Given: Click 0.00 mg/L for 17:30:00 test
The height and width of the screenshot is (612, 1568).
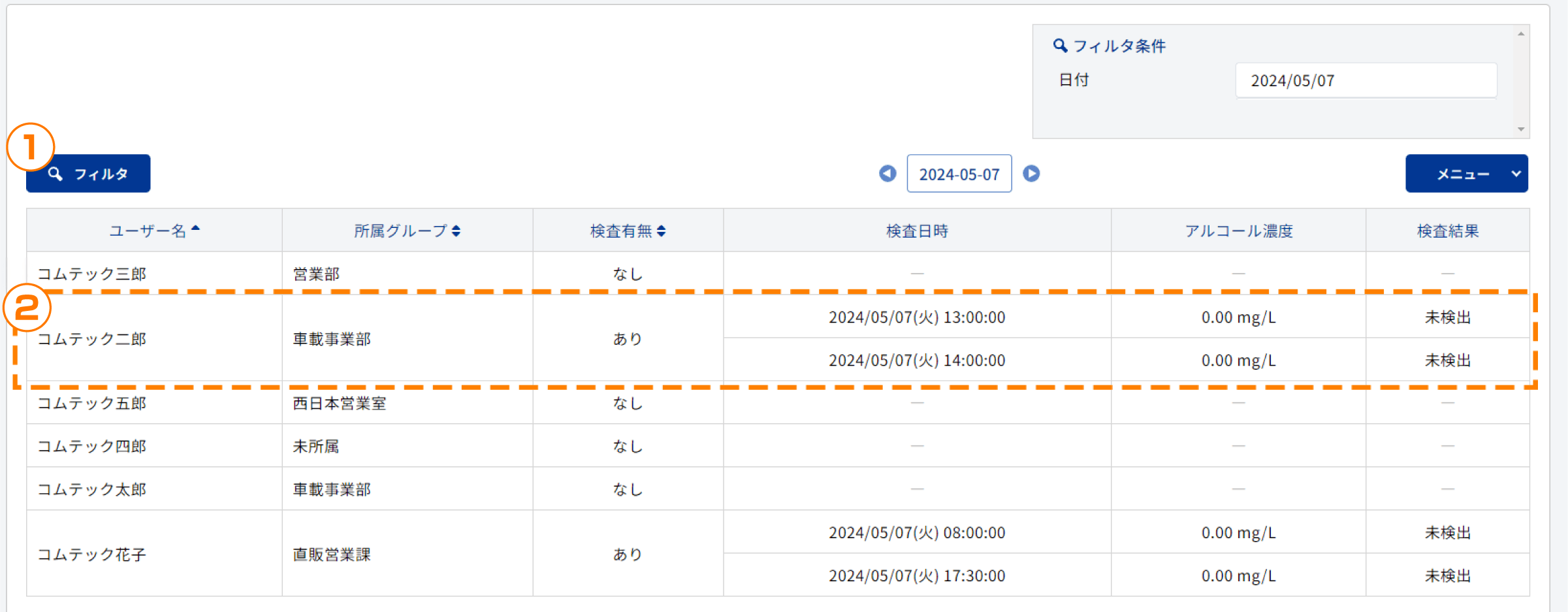Looking at the screenshot, I should tap(1238, 575).
